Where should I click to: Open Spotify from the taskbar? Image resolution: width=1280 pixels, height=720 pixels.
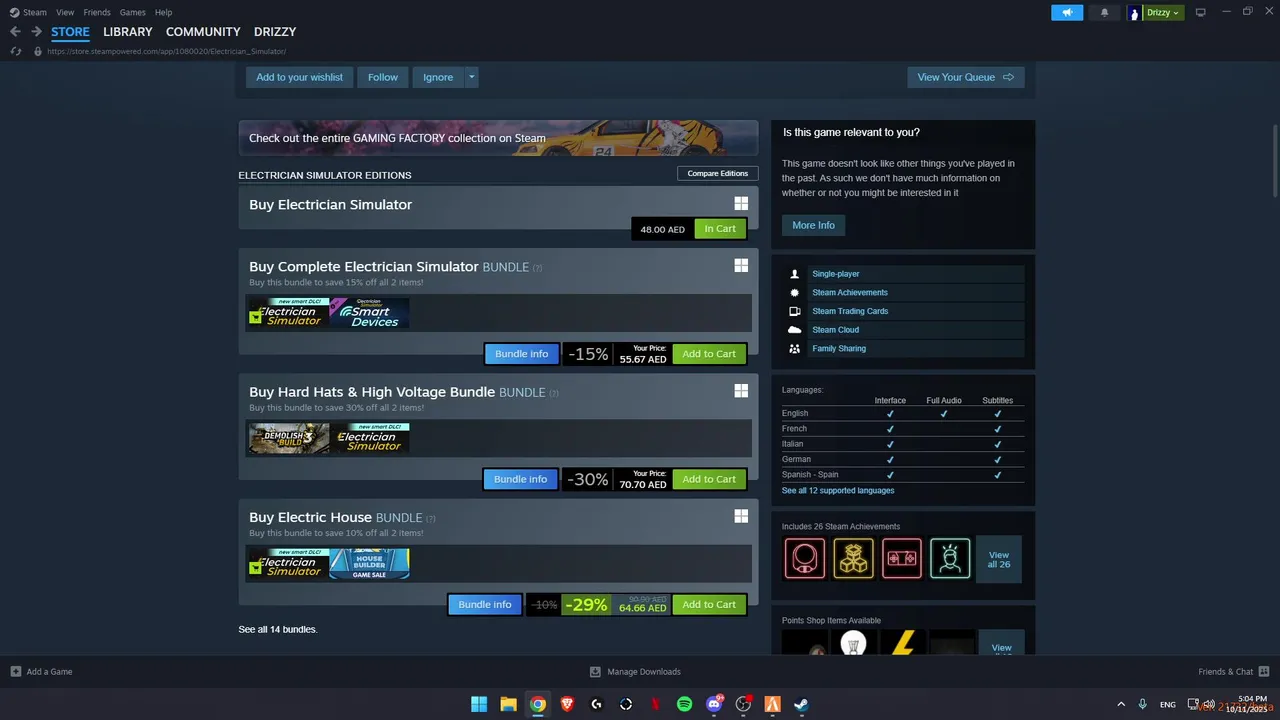pyautogui.click(x=684, y=704)
